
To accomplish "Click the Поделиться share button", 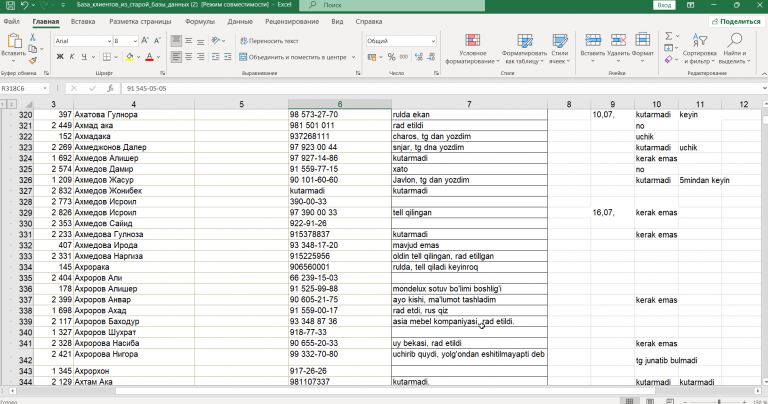I will coord(736,22).
